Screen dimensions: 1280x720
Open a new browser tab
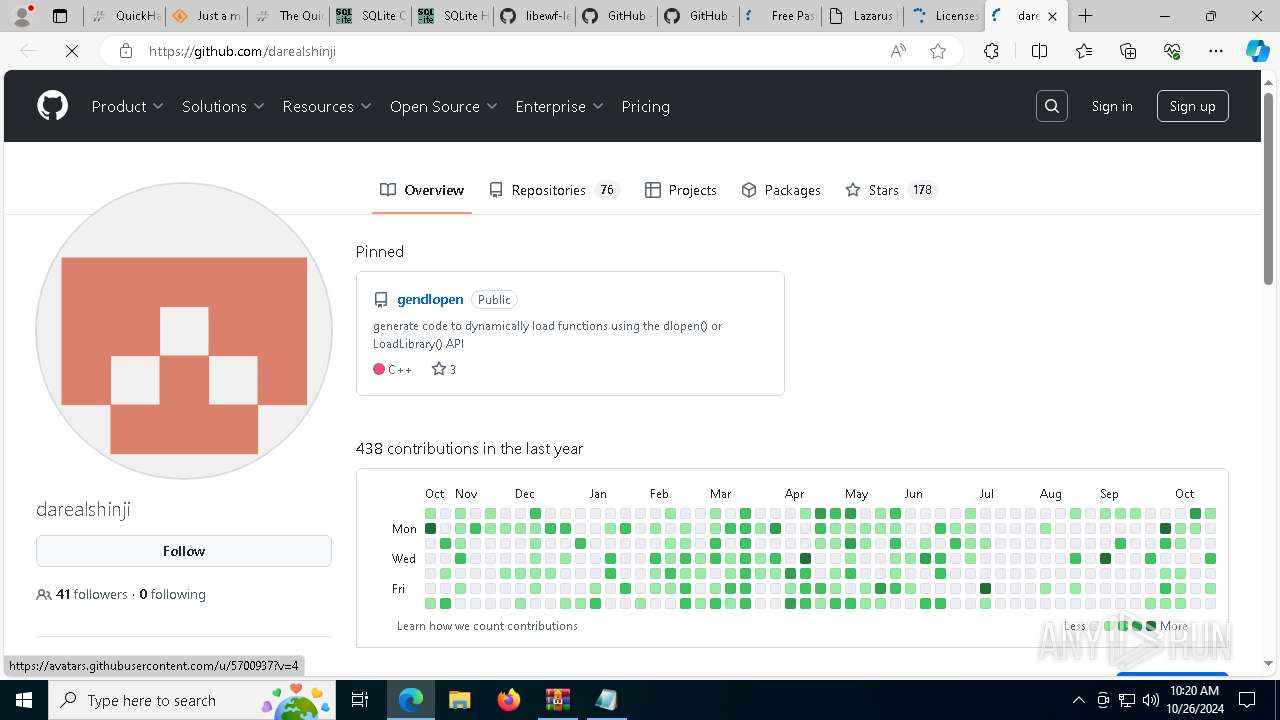coord(1085,16)
